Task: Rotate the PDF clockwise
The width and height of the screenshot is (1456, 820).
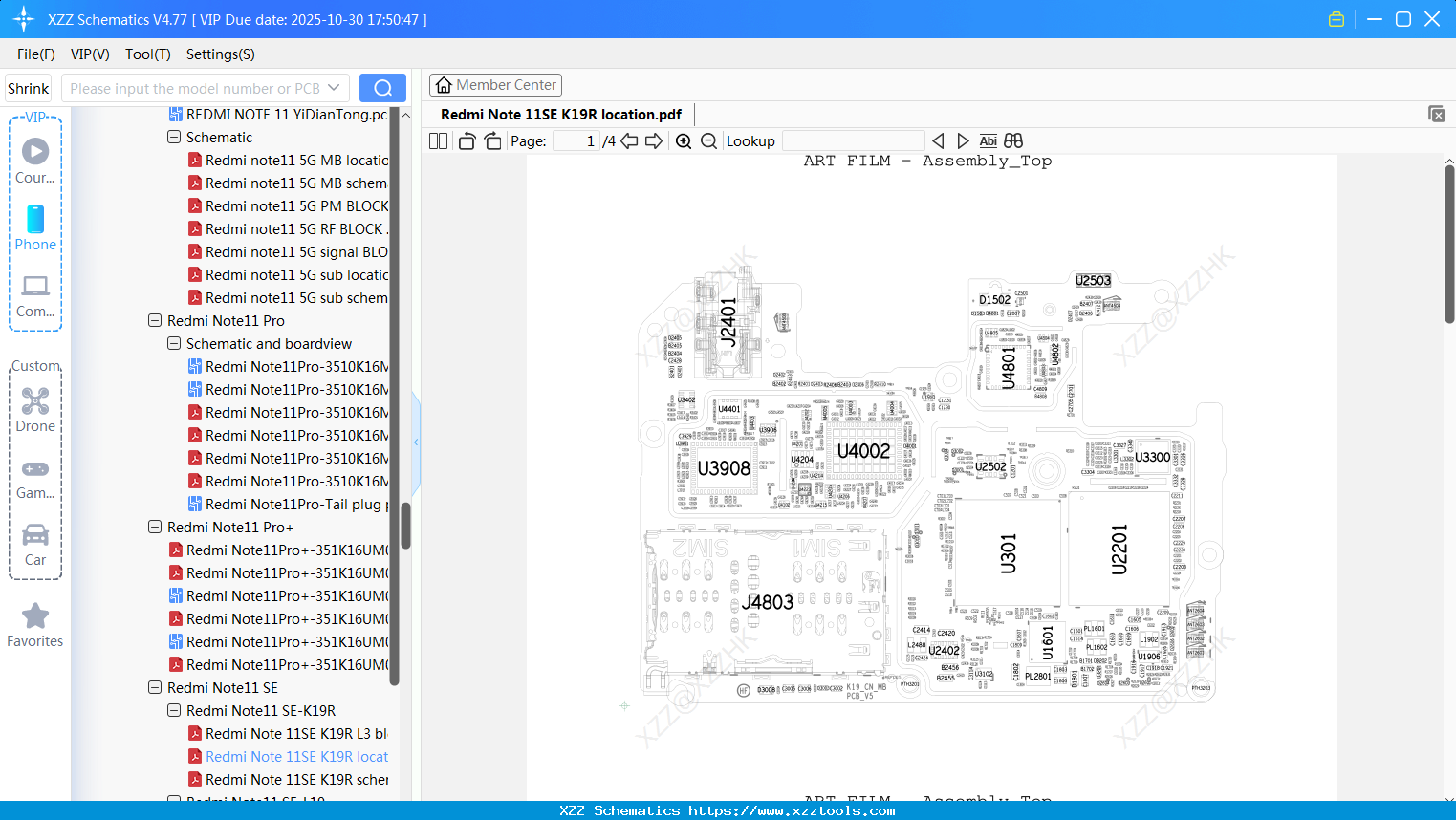Action: tap(492, 140)
